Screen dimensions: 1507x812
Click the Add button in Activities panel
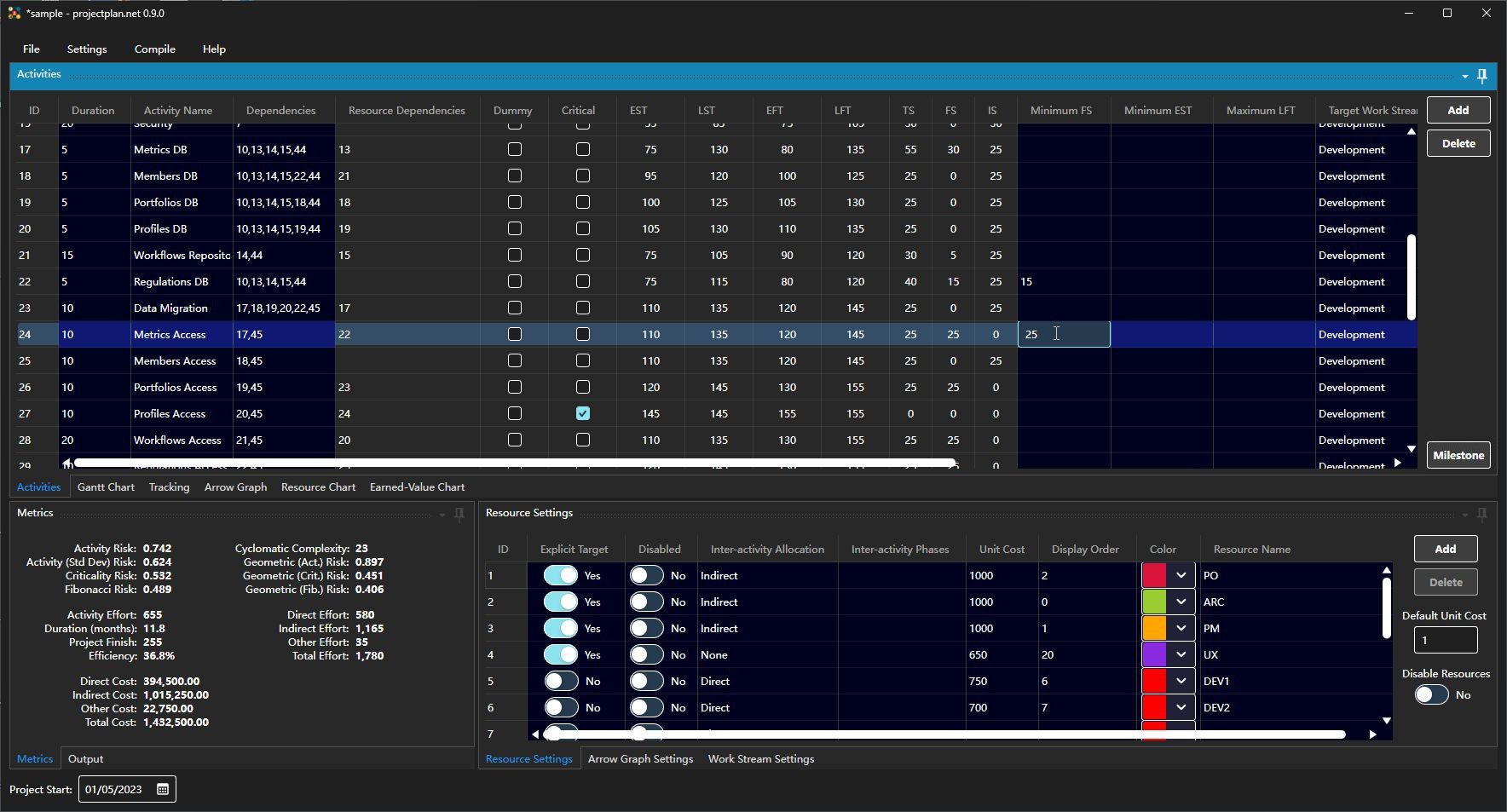click(1458, 110)
